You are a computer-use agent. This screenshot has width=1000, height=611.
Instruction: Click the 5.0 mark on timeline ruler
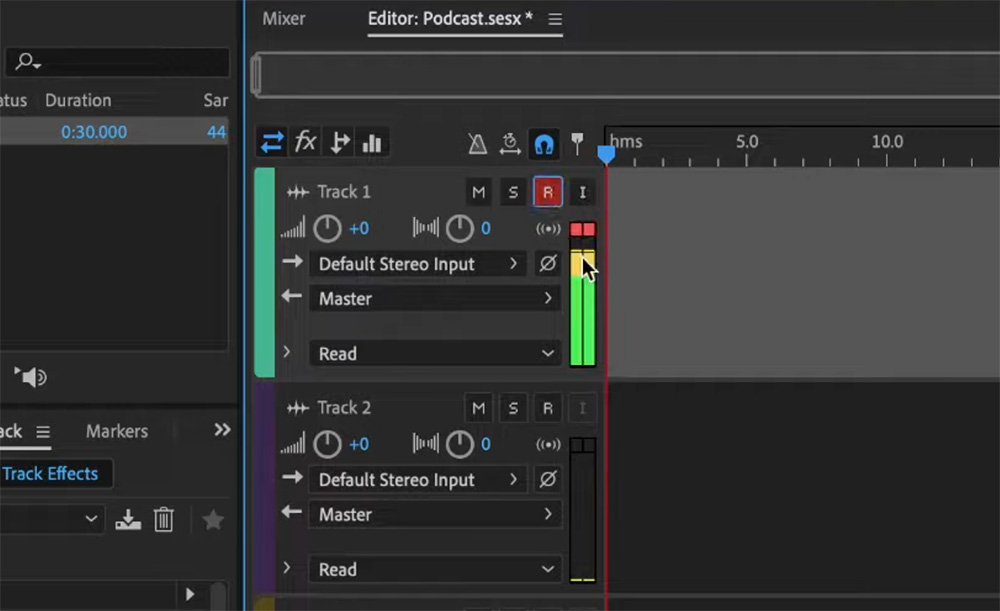[747, 142]
